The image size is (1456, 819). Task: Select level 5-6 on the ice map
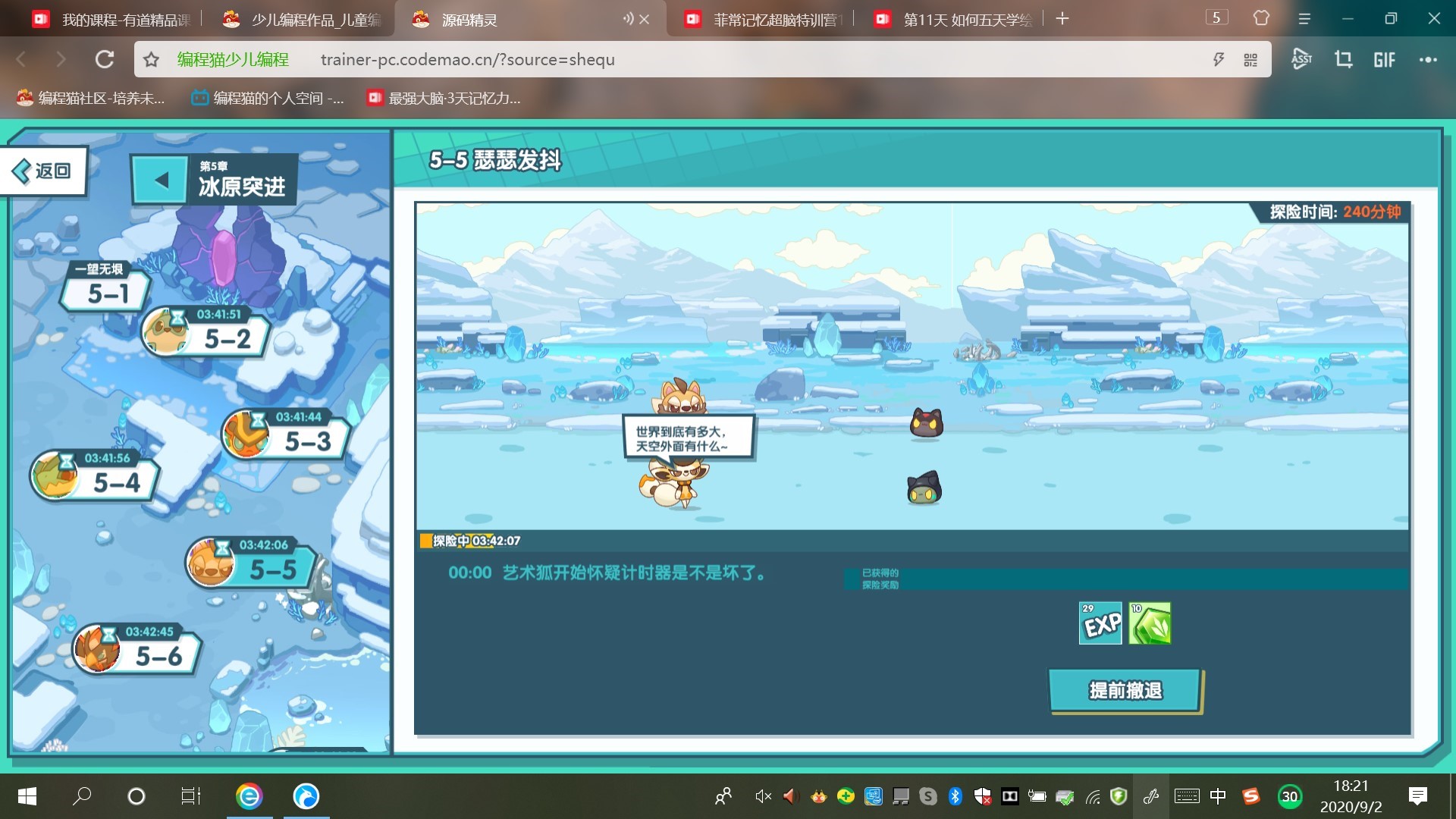[x=138, y=649]
